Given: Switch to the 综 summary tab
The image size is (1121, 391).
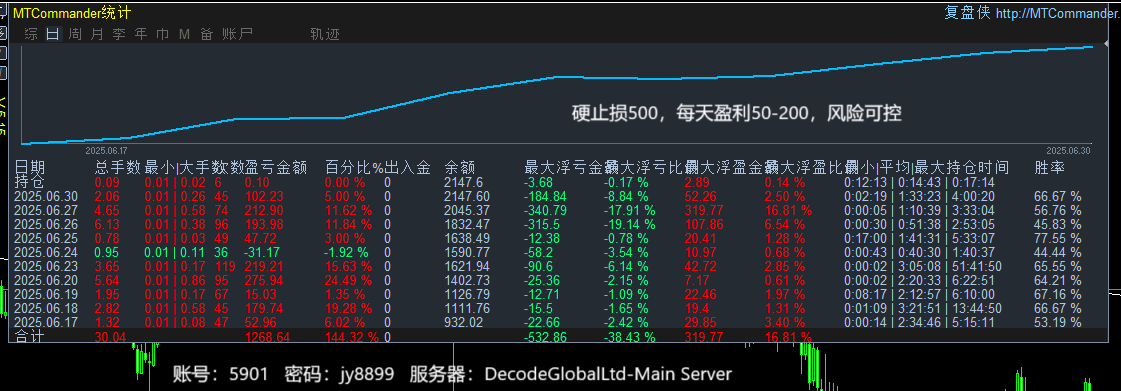Looking at the screenshot, I should point(31,34).
